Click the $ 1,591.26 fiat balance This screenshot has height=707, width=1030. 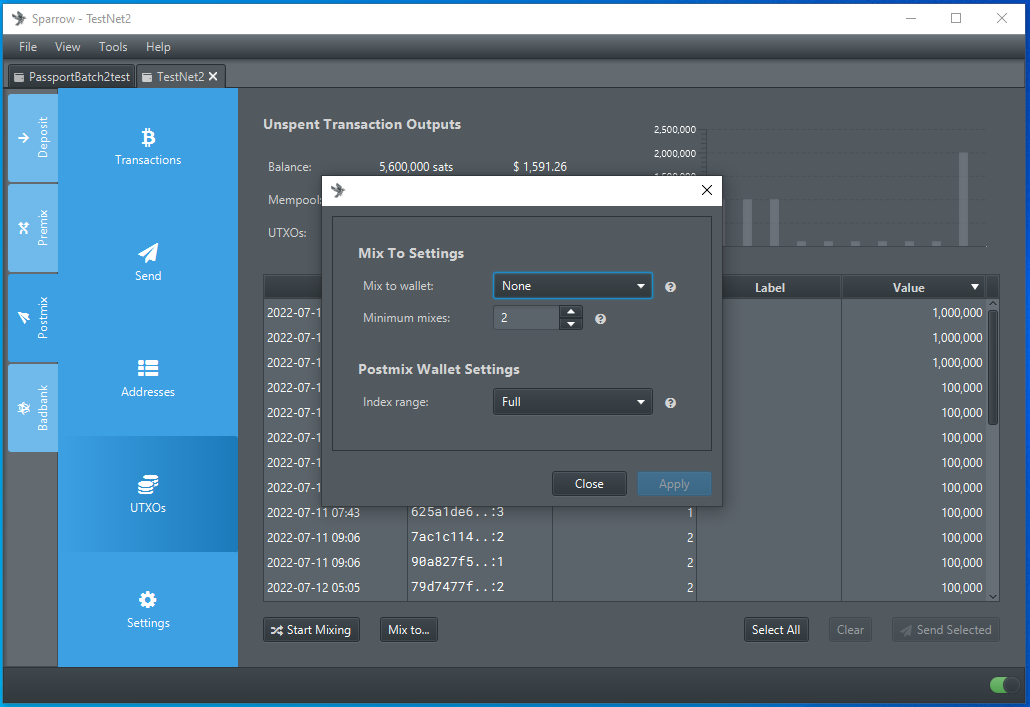[x=540, y=167]
